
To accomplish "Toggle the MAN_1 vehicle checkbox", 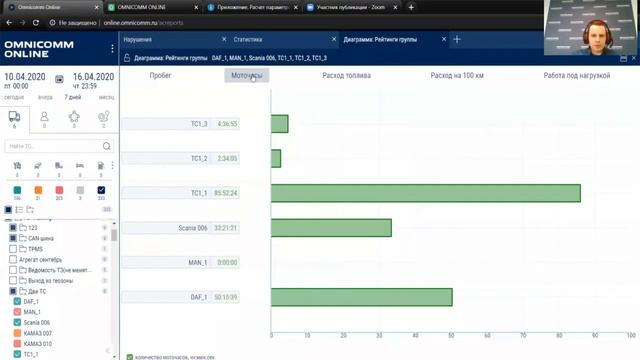I will (x=17, y=312).
